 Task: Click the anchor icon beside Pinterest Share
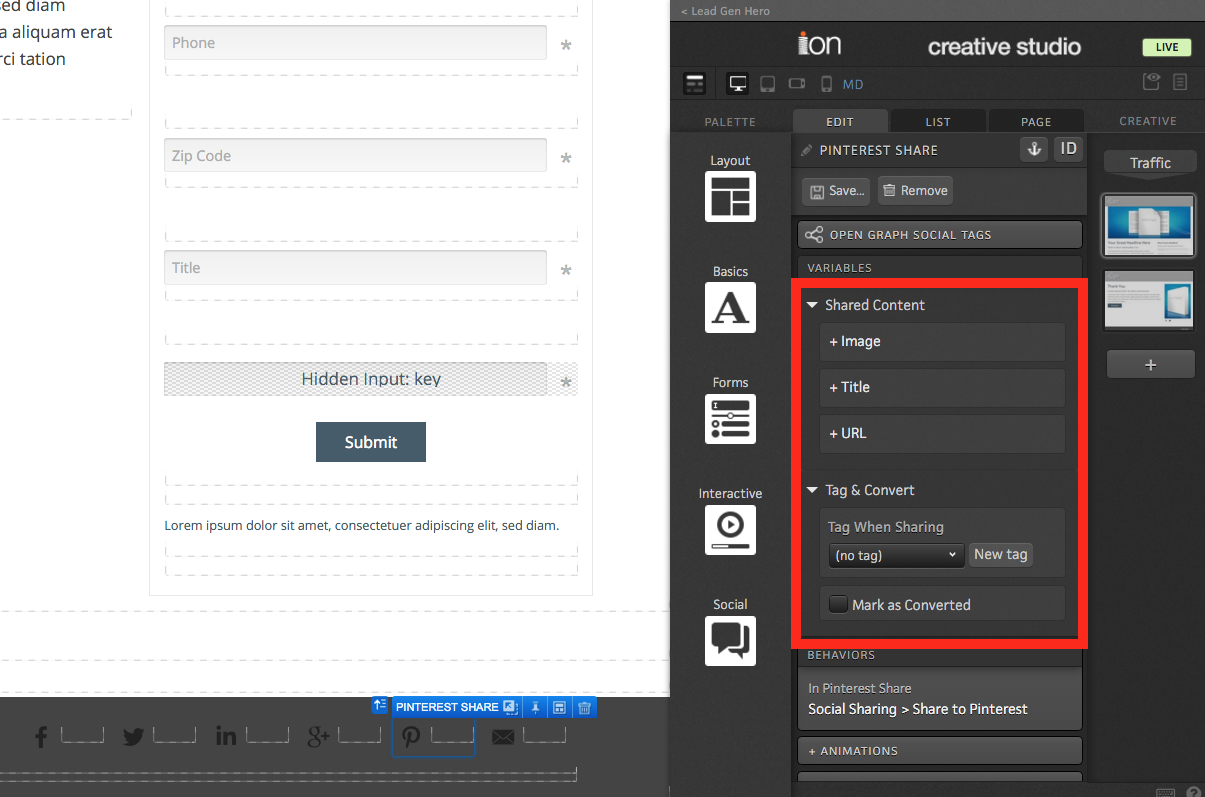(1034, 149)
